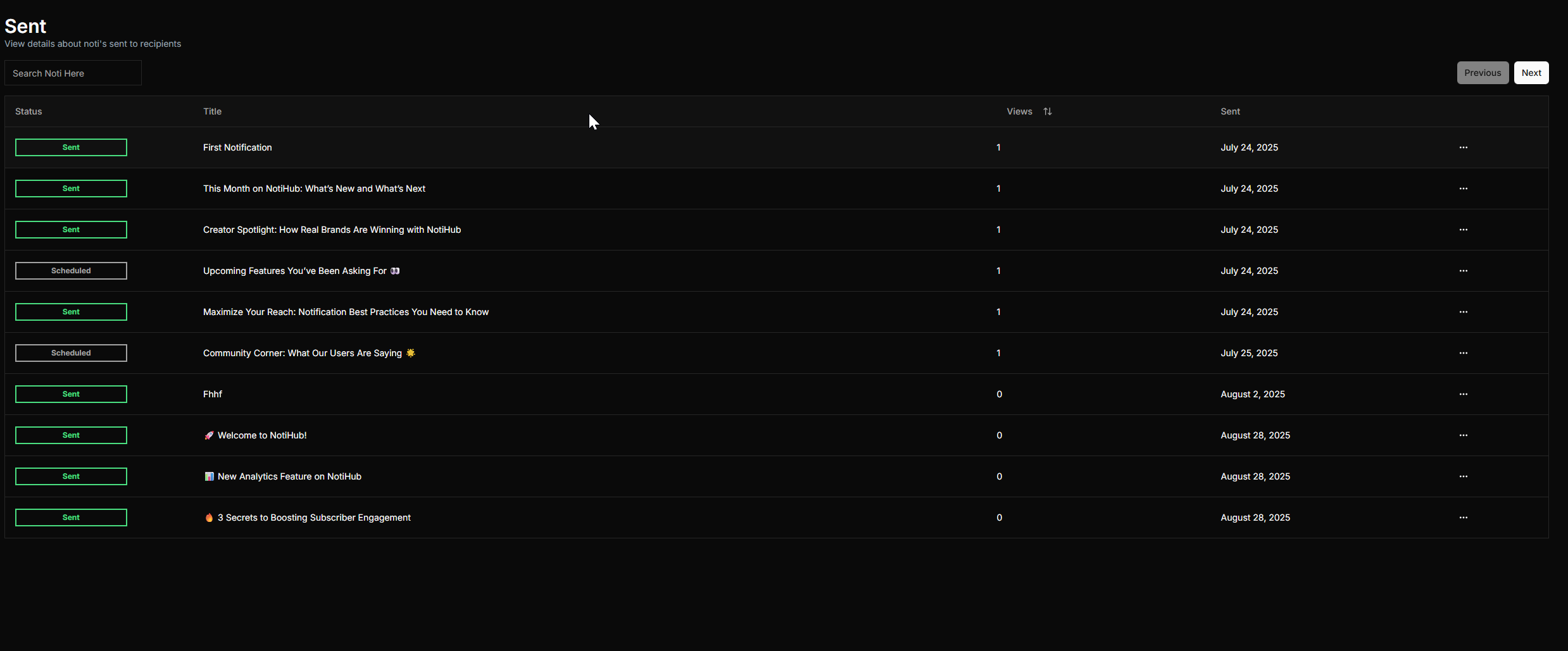Focus the Search Noti Here field
This screenshot has height=651, width=1568.
(x=73, y=73)
